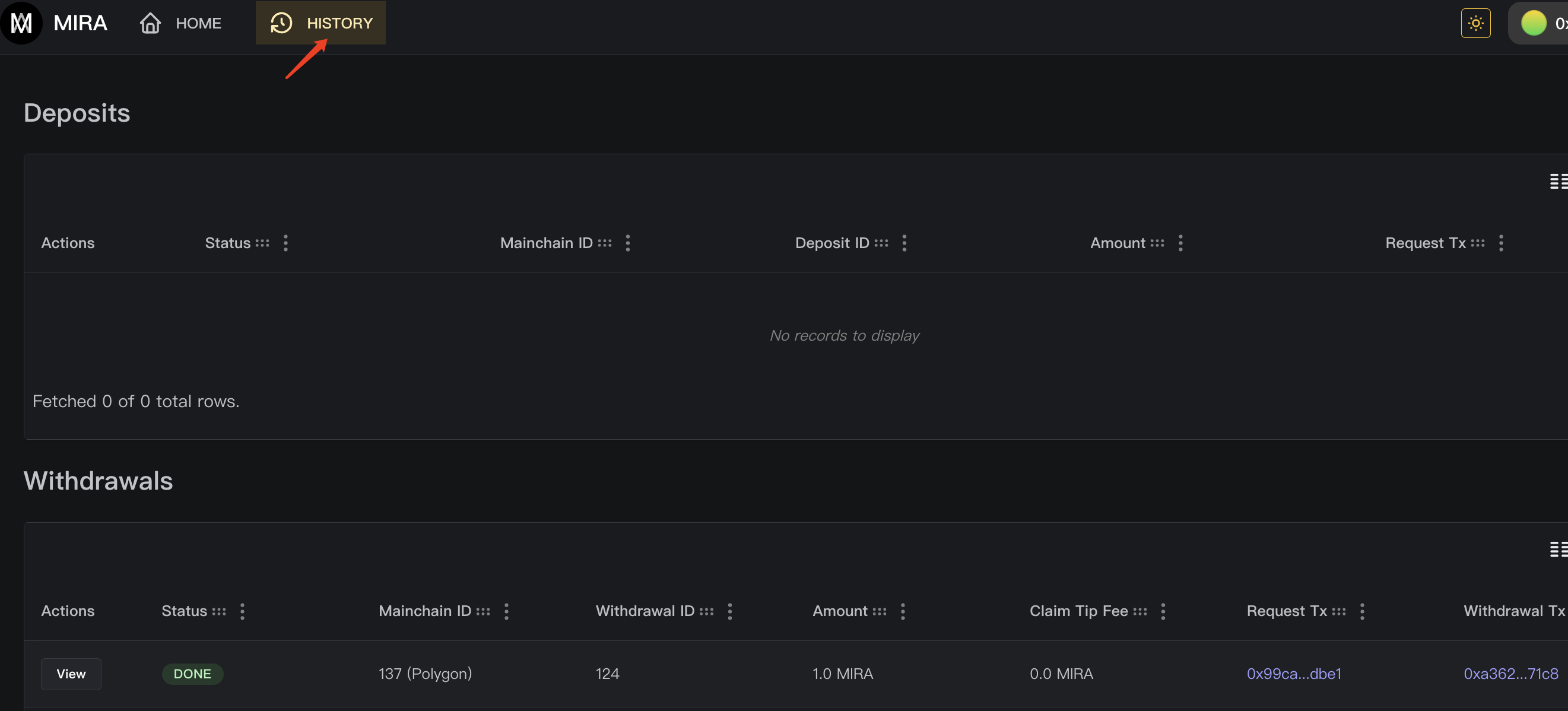
Task: Click the DONE status badge
Action: tap(192, 674)
